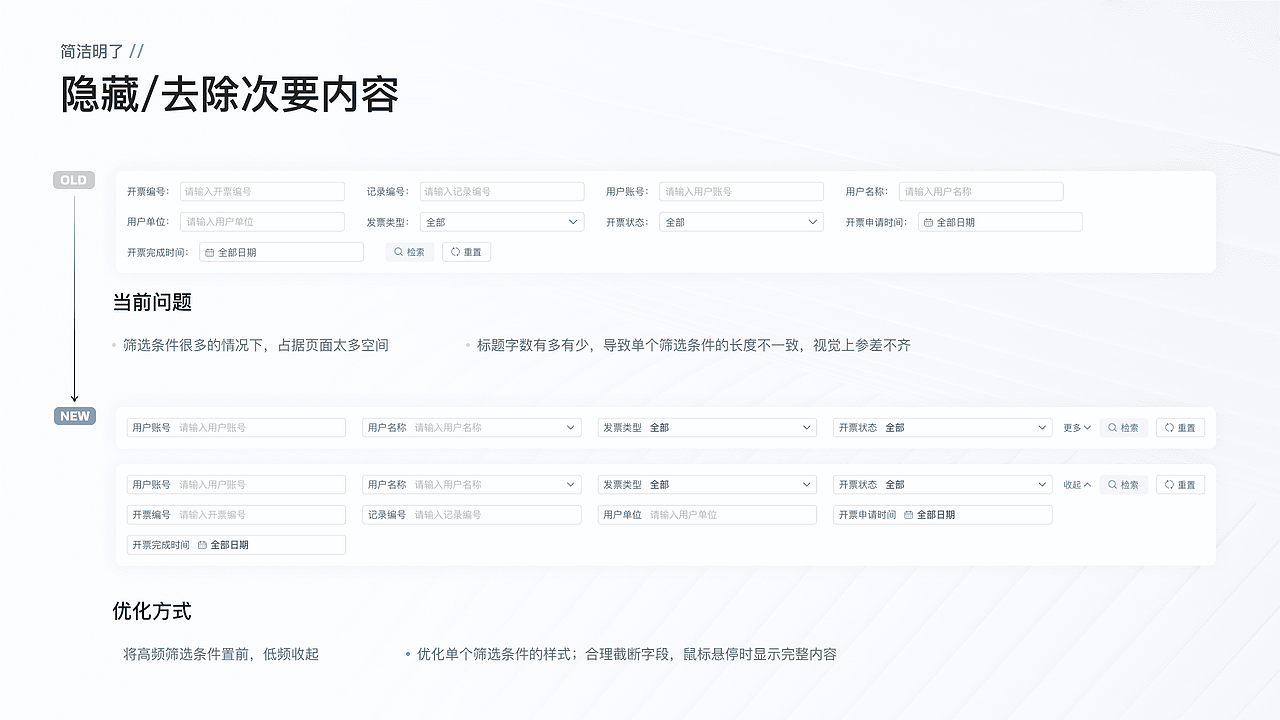Click the 优化方式 heading

[152, 611]
